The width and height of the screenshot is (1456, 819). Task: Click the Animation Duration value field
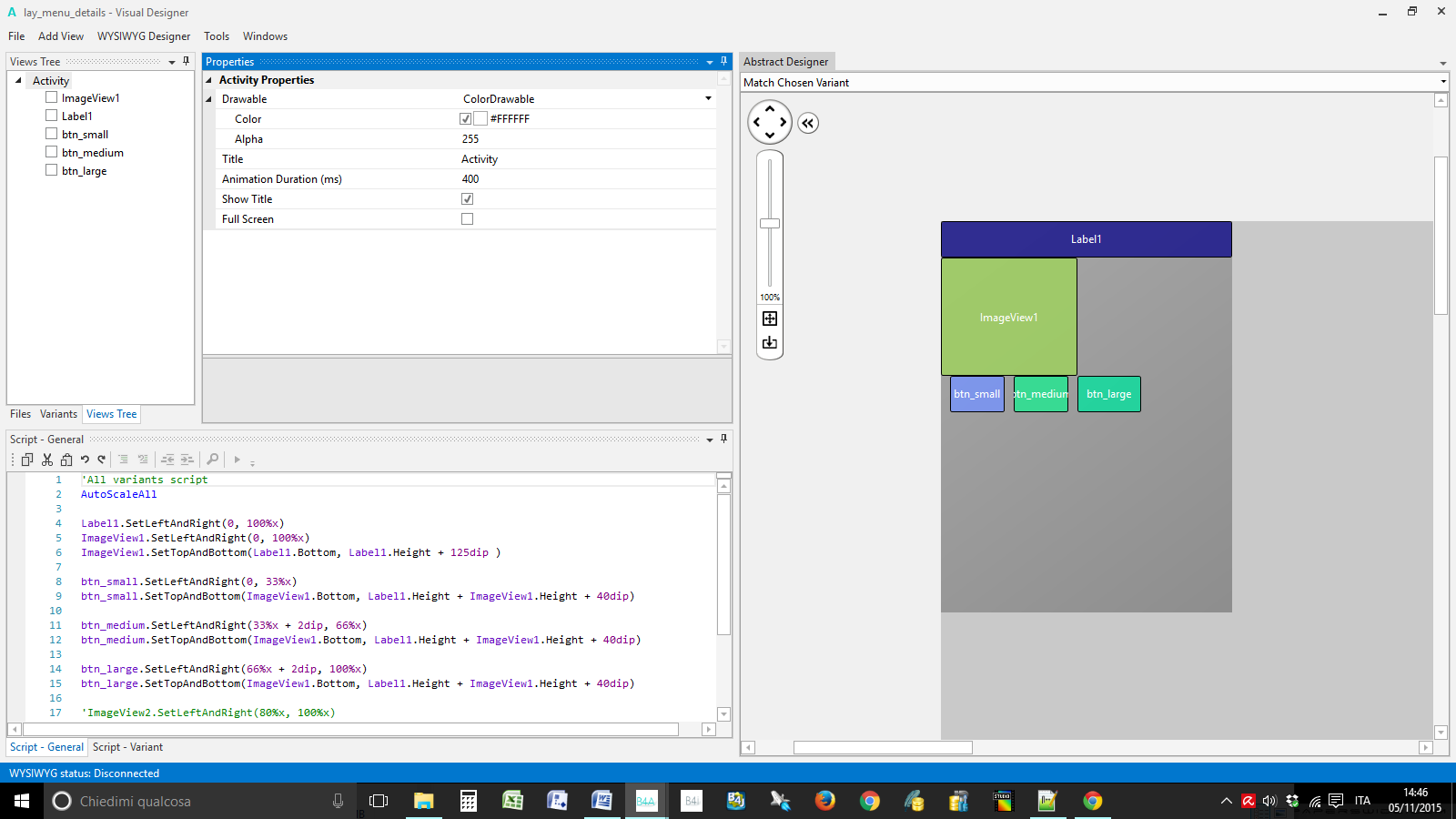click(x=582, y=179)
